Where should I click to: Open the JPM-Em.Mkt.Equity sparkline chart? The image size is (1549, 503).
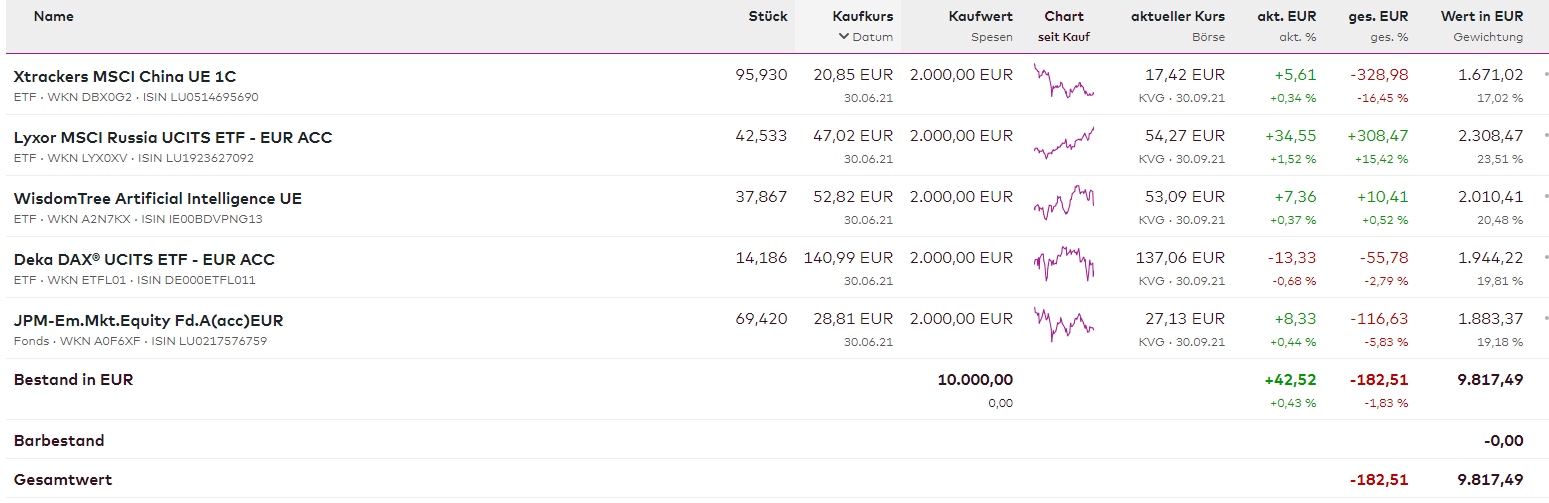pyautogui.click(x=1064, y=324)
